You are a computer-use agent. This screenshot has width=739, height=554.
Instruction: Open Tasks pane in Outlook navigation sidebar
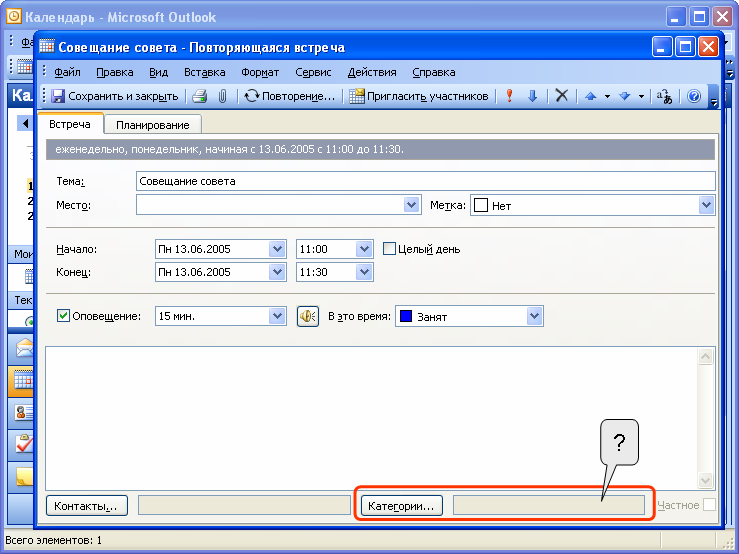point(23,444)
